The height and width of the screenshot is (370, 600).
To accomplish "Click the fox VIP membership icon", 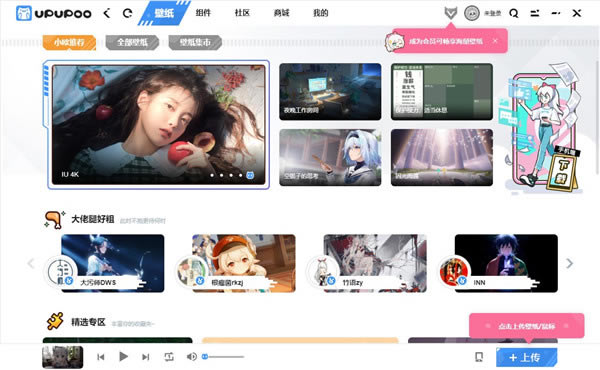I will [451, 13].
